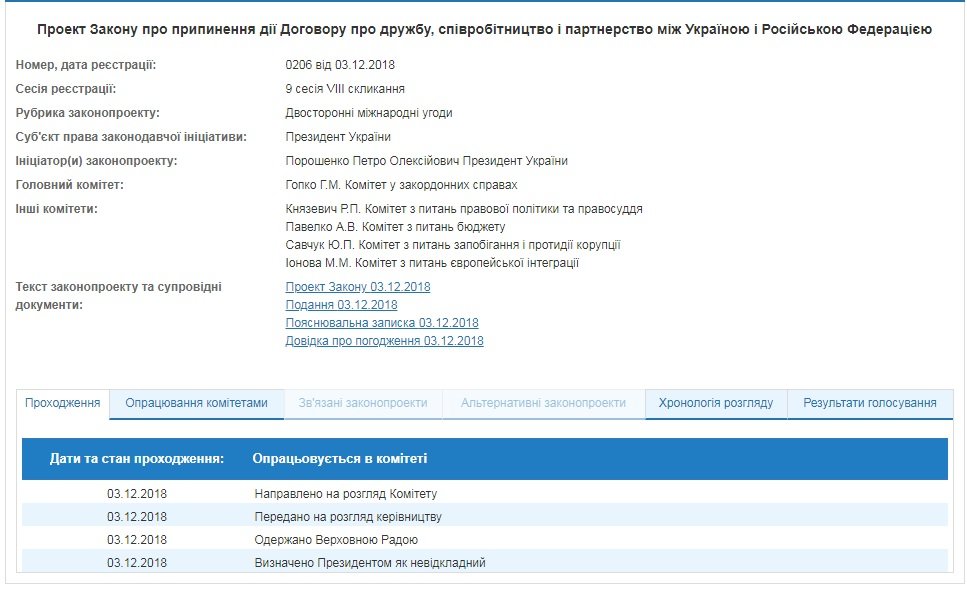Select the Передано на розгляд керівництву row
967x591 pixels.
click(x=348, y=517)
